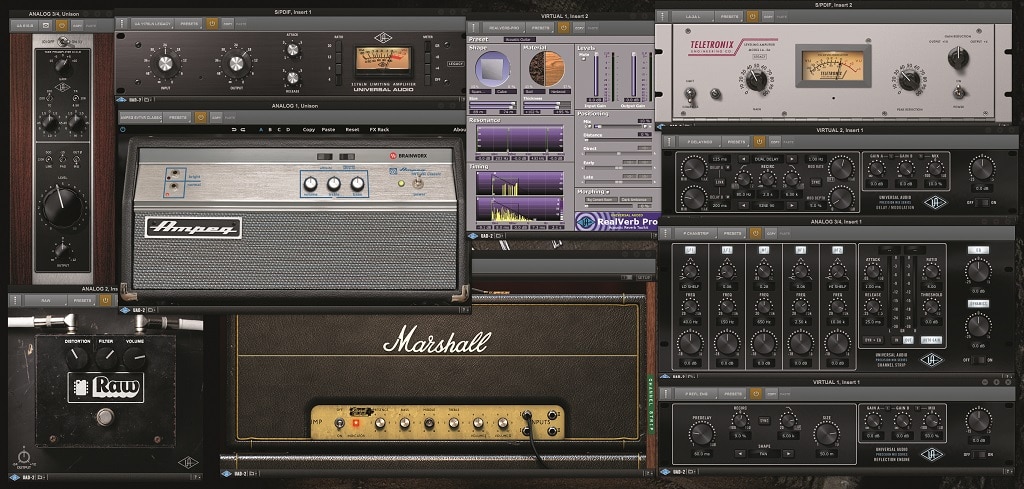Viewport: 1024px width, 489px height.
Task: Open Presets dropdown in Delay/Mod window
Action: tap(737, 141)
